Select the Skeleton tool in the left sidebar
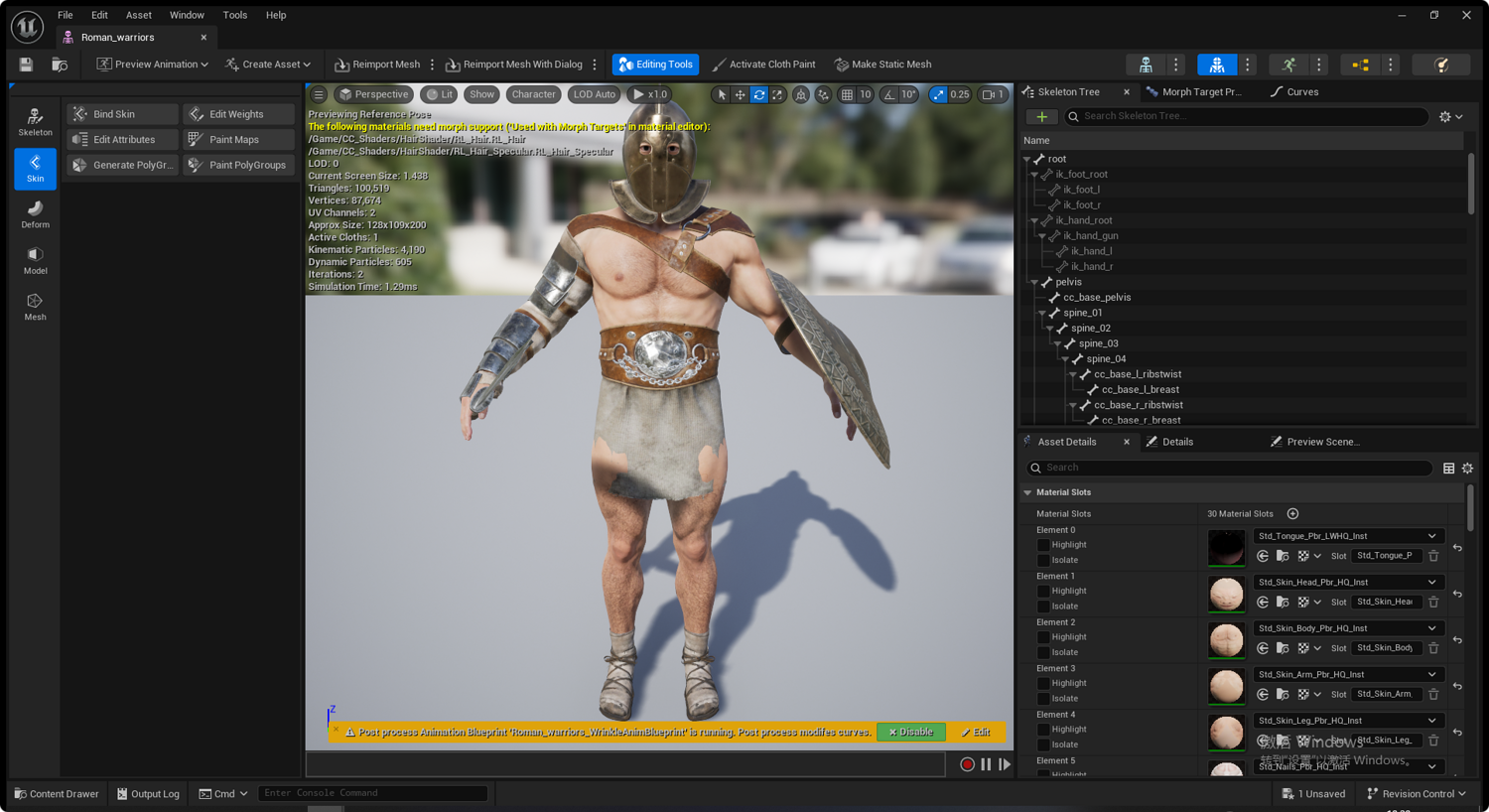The width and height of the screenshot is (1489, 812). point(35,121)
